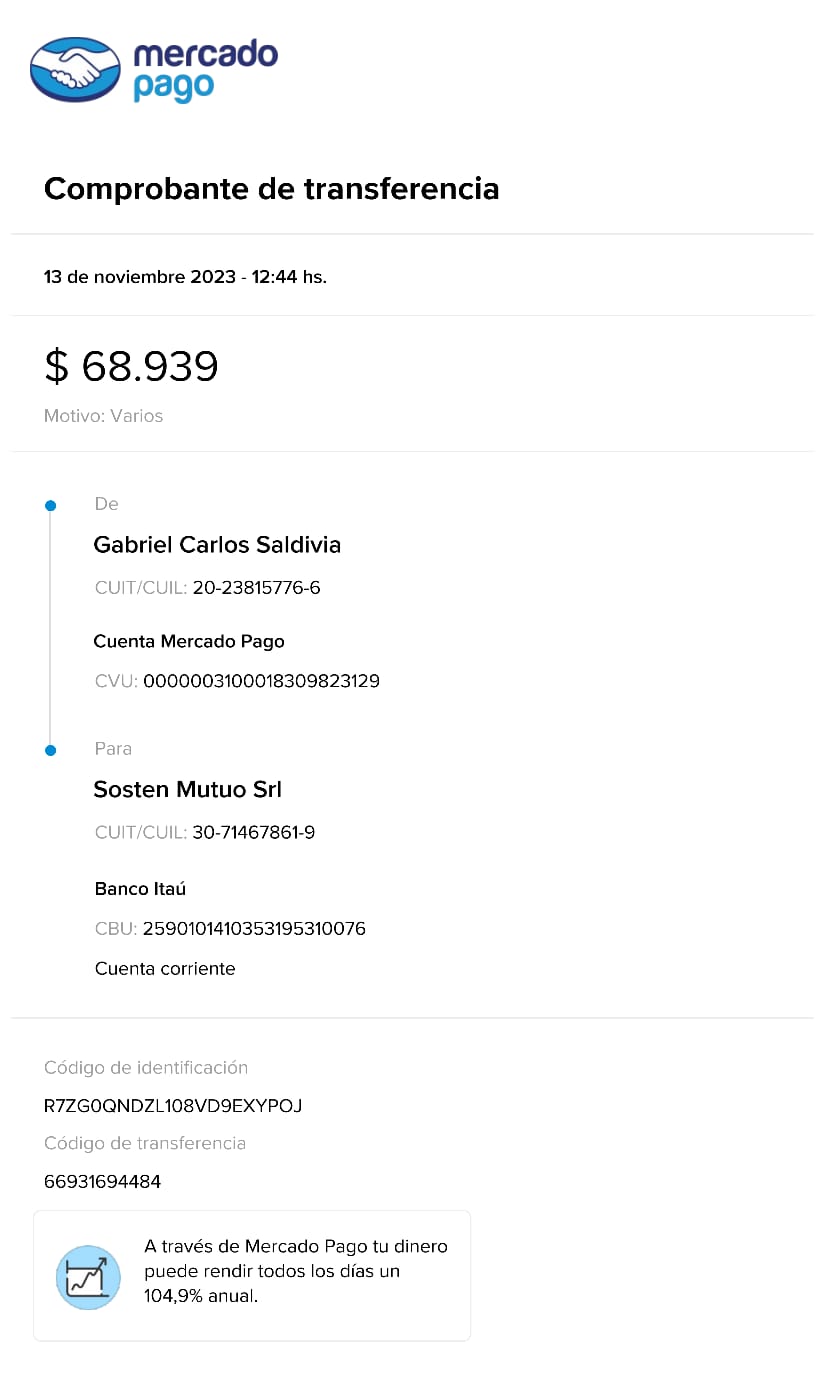
Task: Click the identification code R7ZG0QNDZL108VD9EXYPOJ
Action: pyautogui.click(x=173, y=1106)
